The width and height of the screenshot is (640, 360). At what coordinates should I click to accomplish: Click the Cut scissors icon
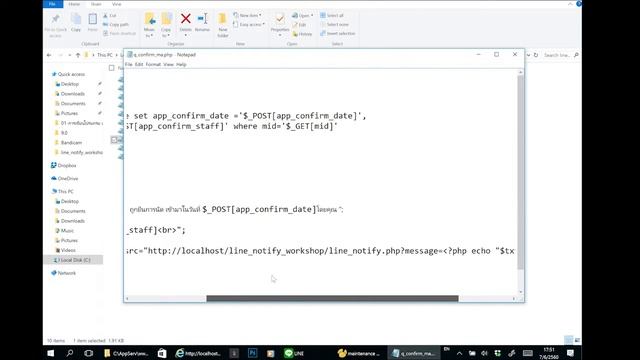[105, 16]
